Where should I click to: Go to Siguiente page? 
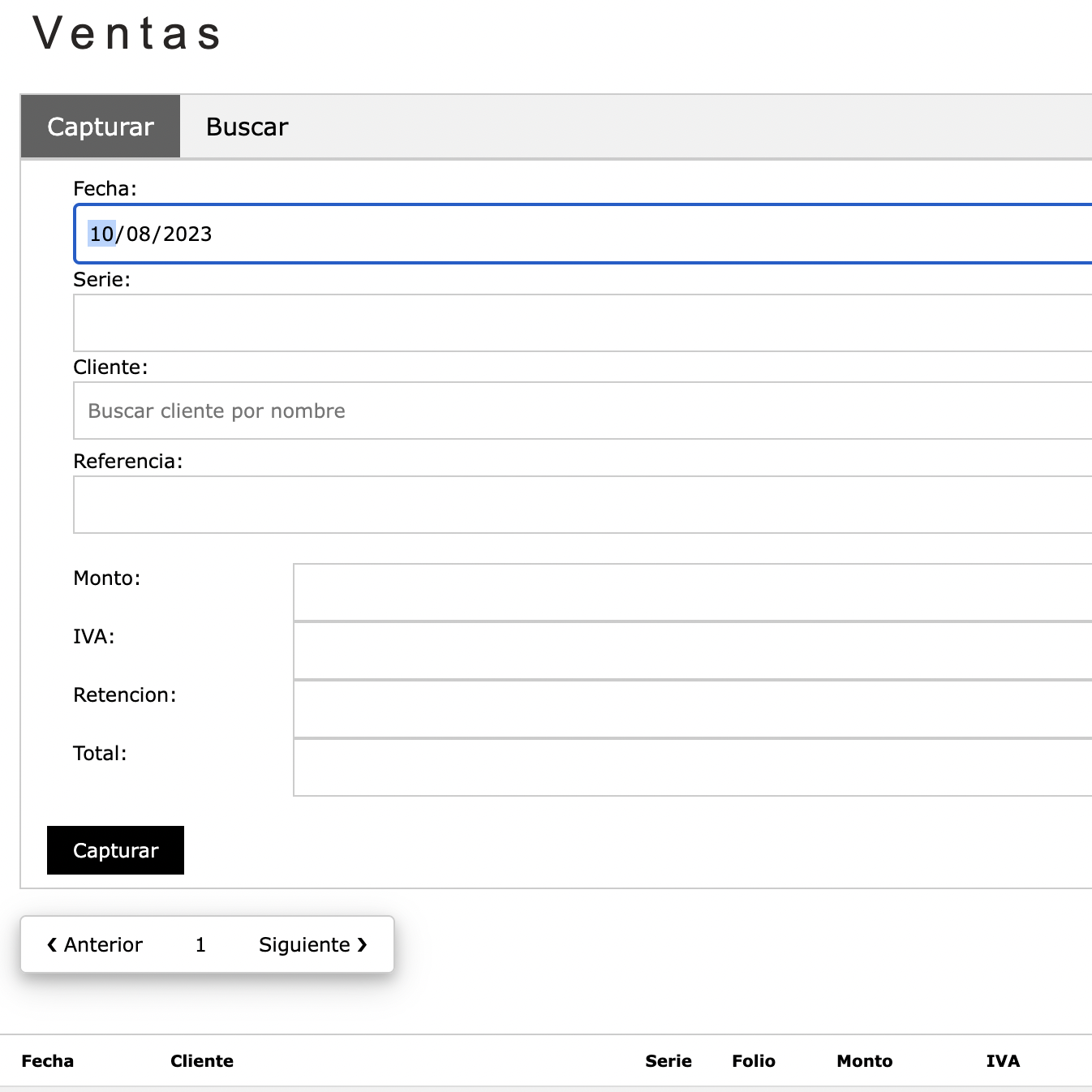point(313,944)
